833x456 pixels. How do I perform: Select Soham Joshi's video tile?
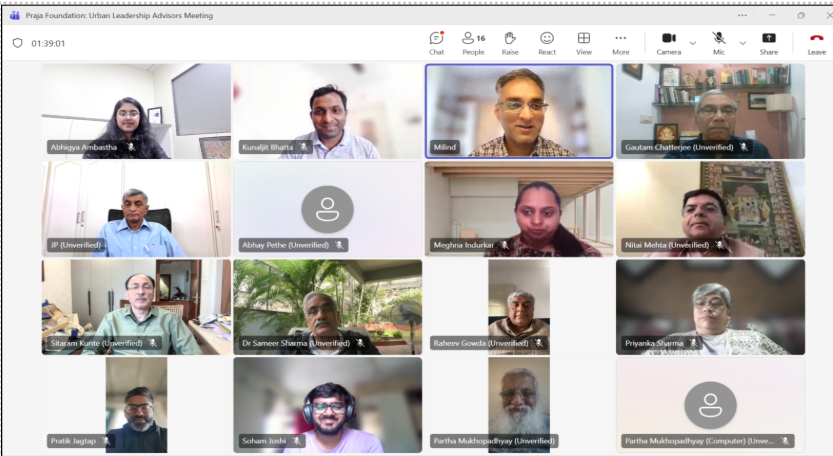[x=327, y=405]
